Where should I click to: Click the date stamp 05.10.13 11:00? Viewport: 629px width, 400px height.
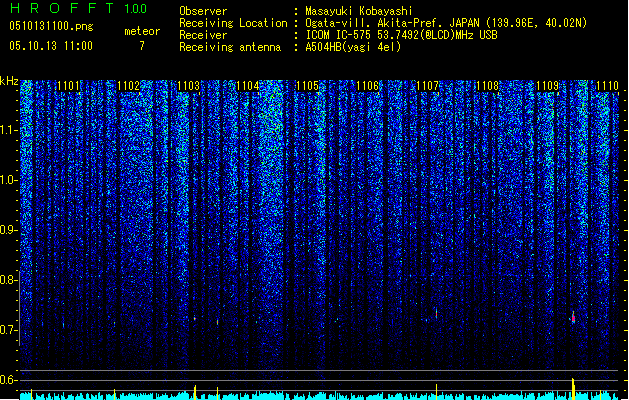coord(51,46)
